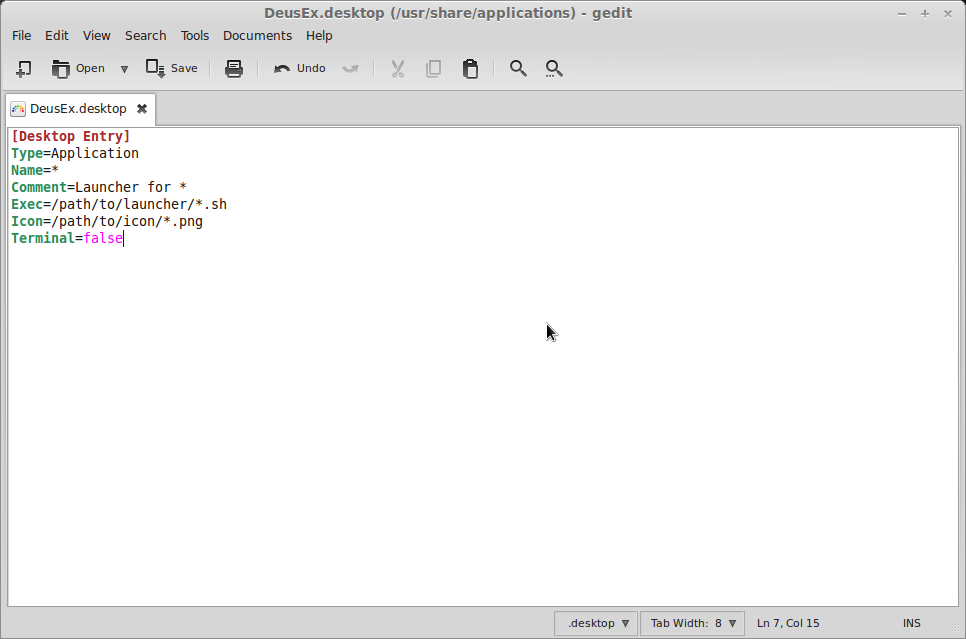
Task: Open a file with toolbar button
Action: click(x=78, y=68)
